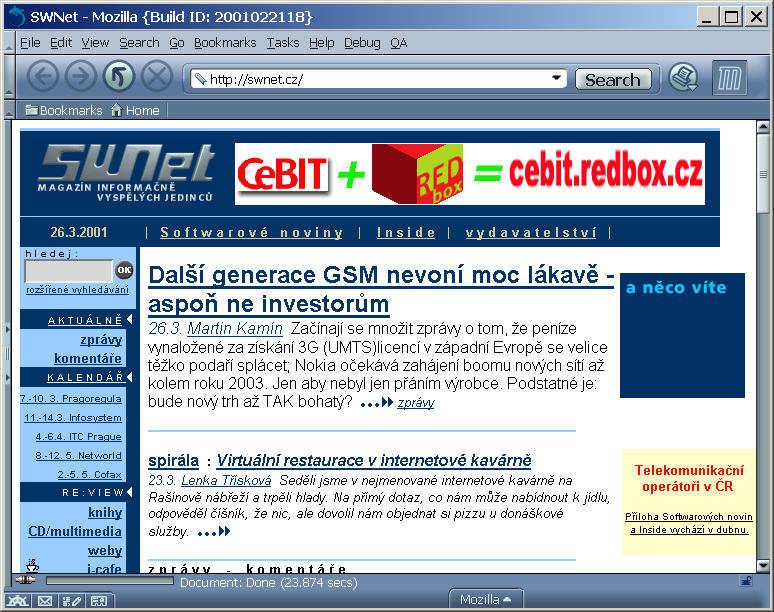
Task: Collapse the menu bar using its grippy
Action: click(9, 42)
